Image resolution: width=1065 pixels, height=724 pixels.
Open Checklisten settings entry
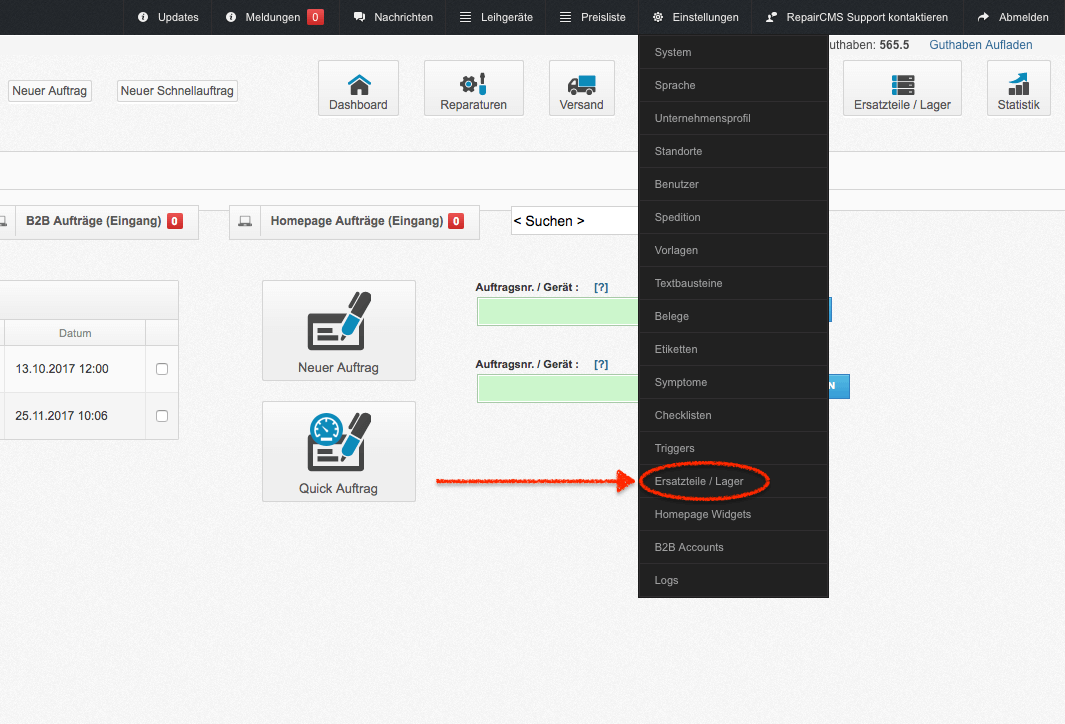(x=733, y=415)
